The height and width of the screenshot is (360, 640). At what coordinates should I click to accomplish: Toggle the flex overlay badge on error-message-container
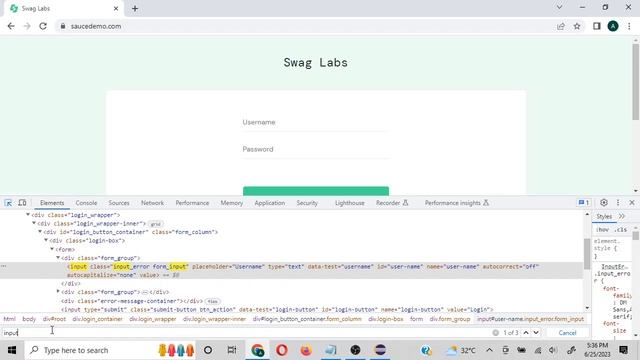pyautogui.click(x=212, y=301)
